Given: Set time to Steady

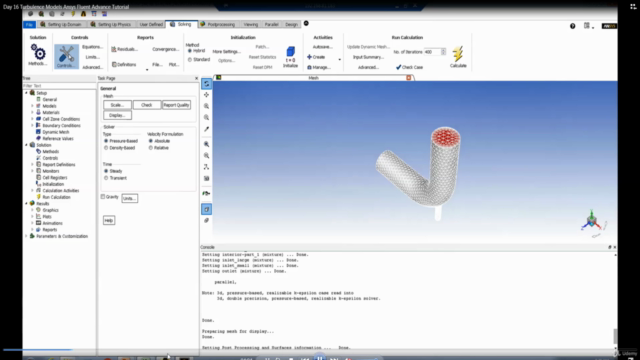Looking at the screenshot, I should pyautogui.click(x=113, y=171).
